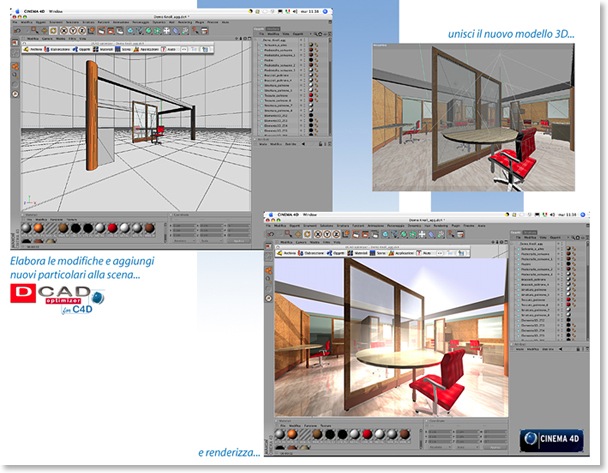Open Spotlight search in the upper macOS menu bar

point(325,12)
